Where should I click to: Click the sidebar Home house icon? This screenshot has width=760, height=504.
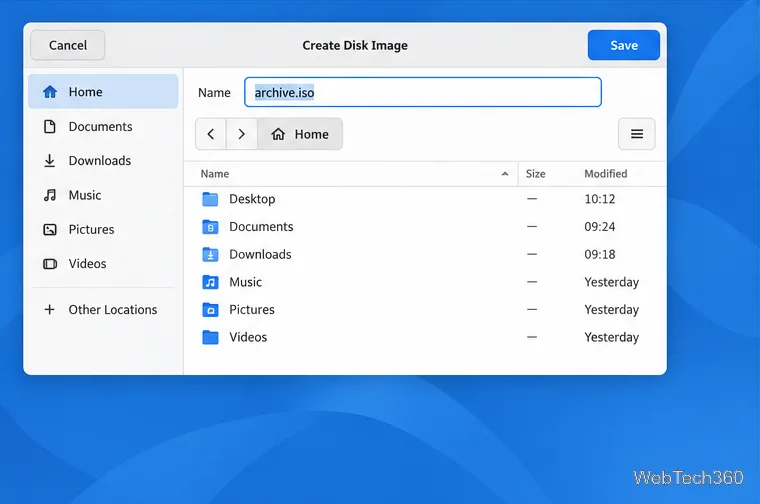(50, 92)
